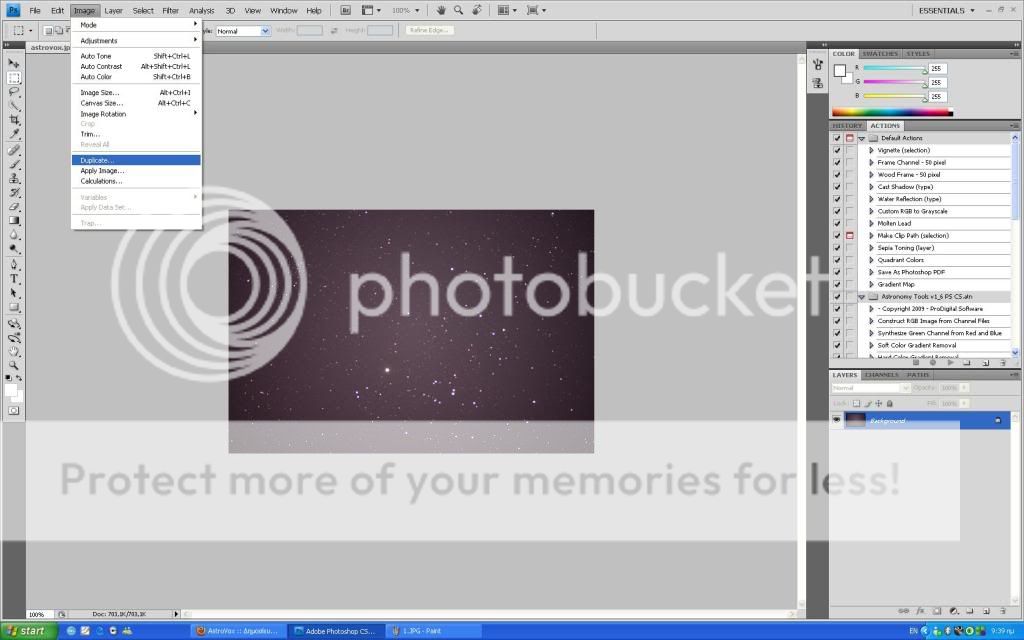Select the Lasso tool
Screen dimensions: 1024x640
[14, 91]
